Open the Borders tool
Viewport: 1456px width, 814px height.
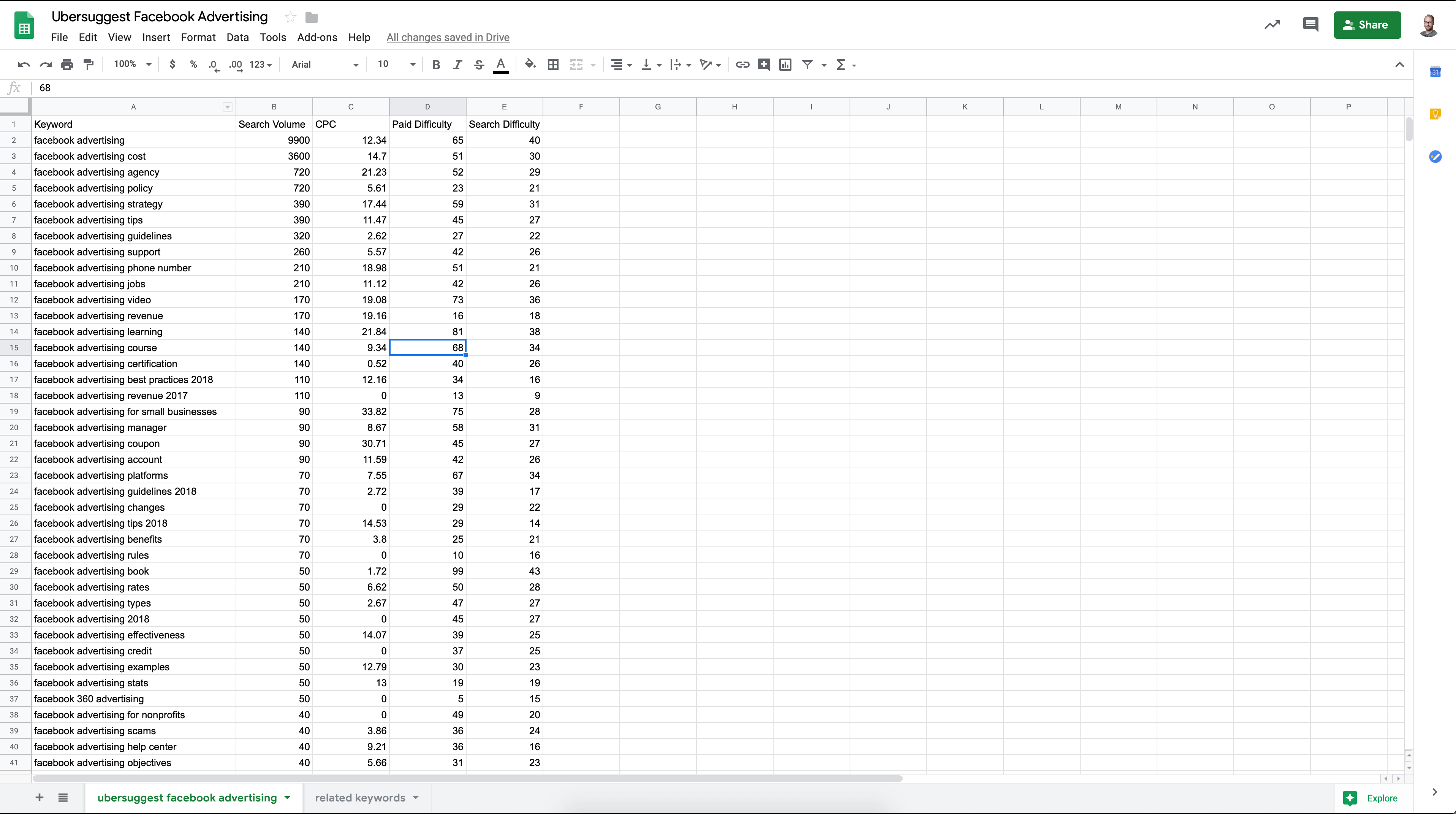[553, 65]
